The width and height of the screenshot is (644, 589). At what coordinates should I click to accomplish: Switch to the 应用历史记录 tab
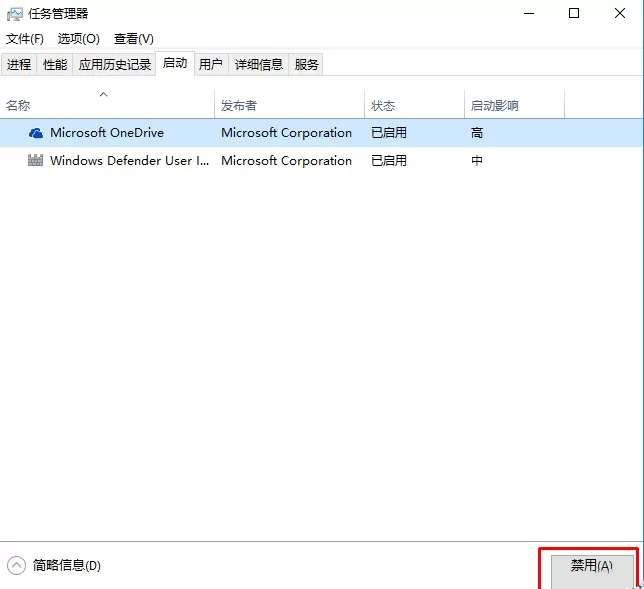pyautogui.click(x=115, y=64)
